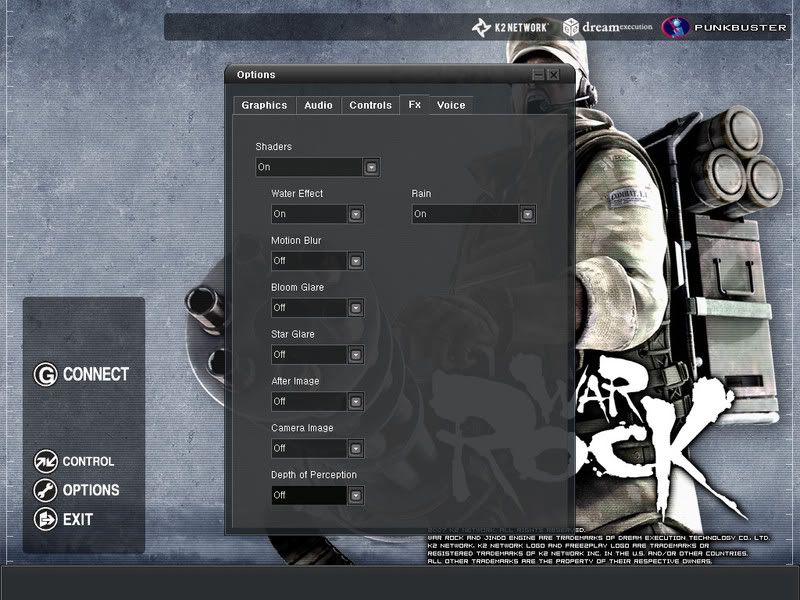Click the Water Effect label
The height and width of the screenshot is (600, 800).
click(297, 193)
